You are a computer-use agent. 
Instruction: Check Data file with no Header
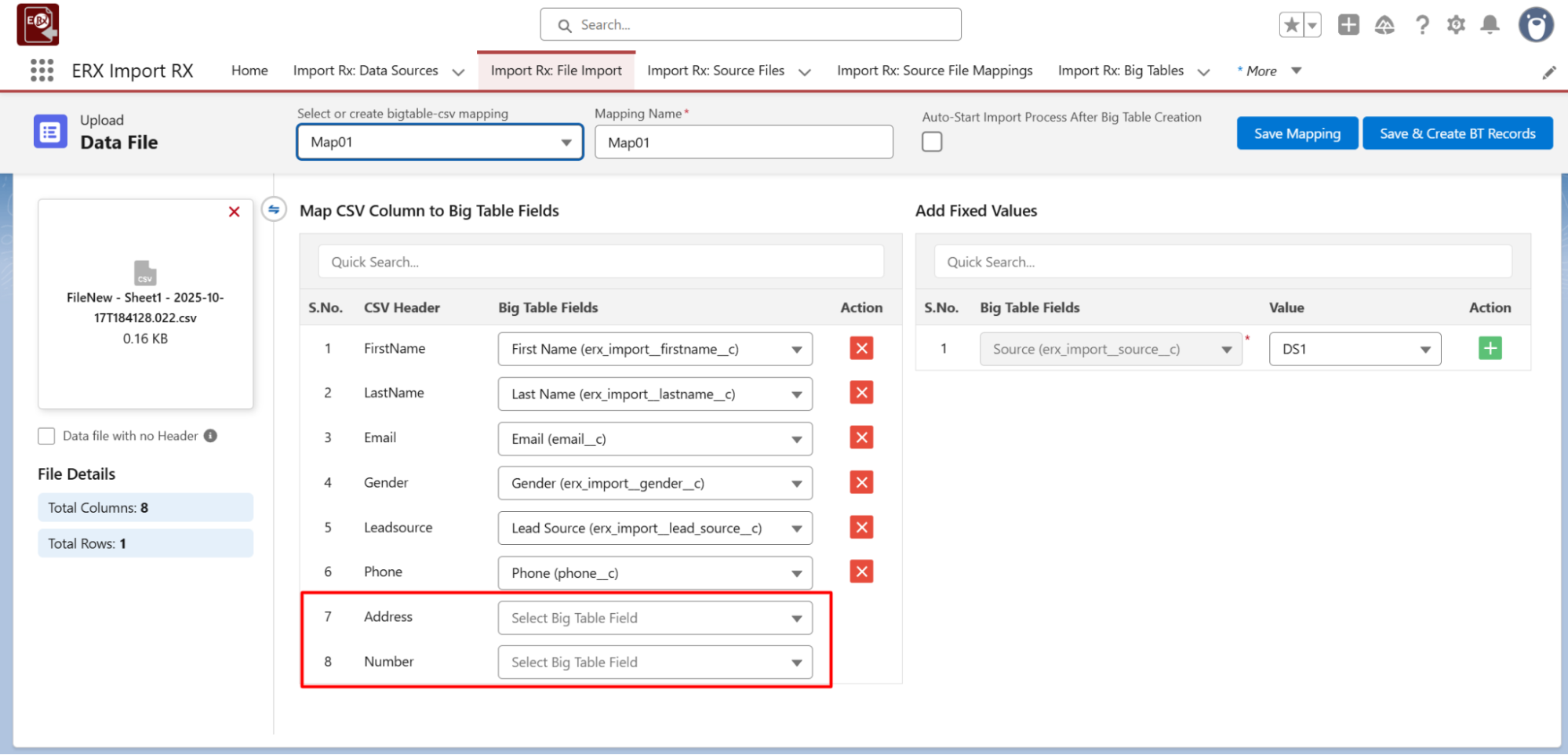46,436
